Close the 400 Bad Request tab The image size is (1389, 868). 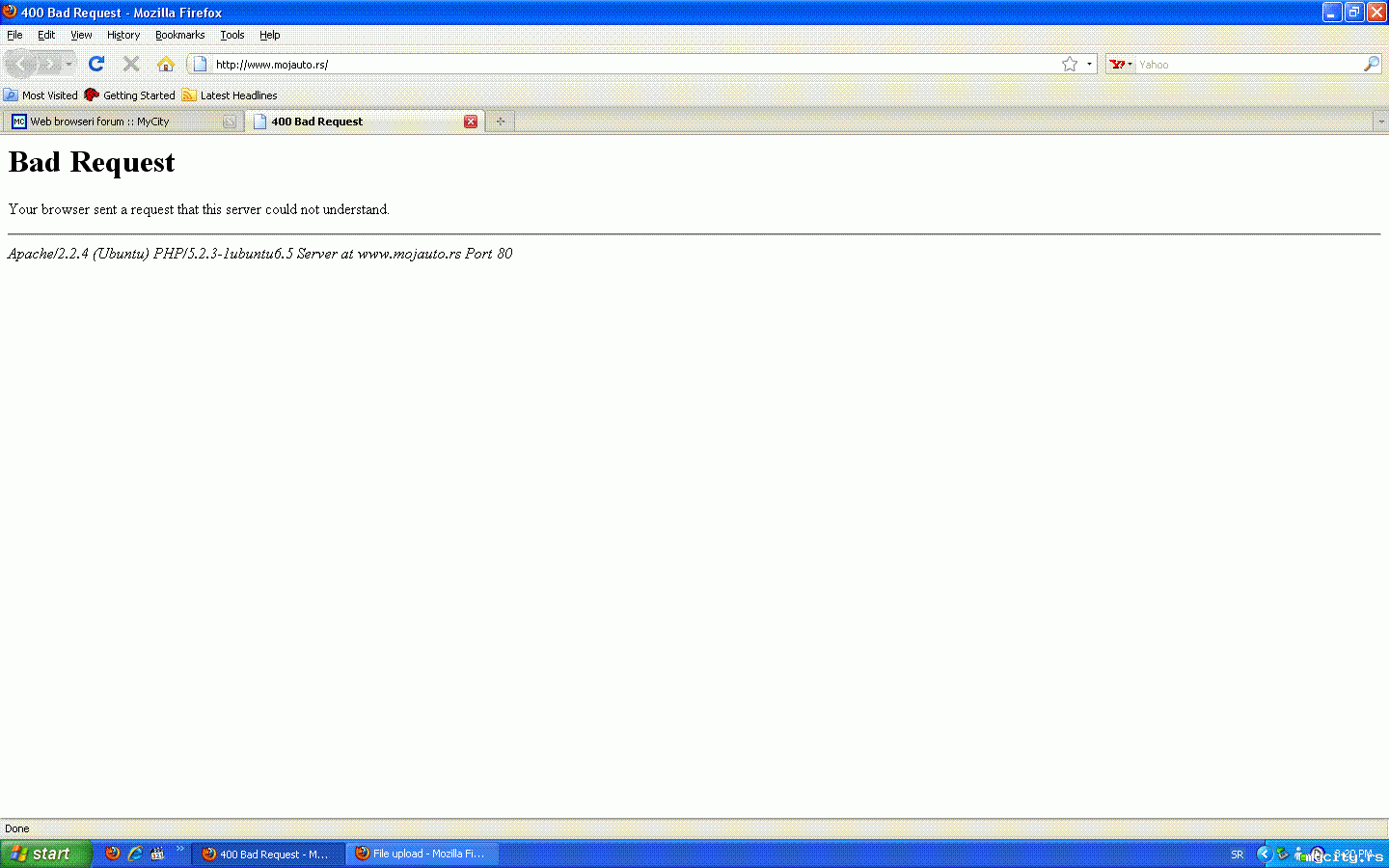[x=471, y=122]
